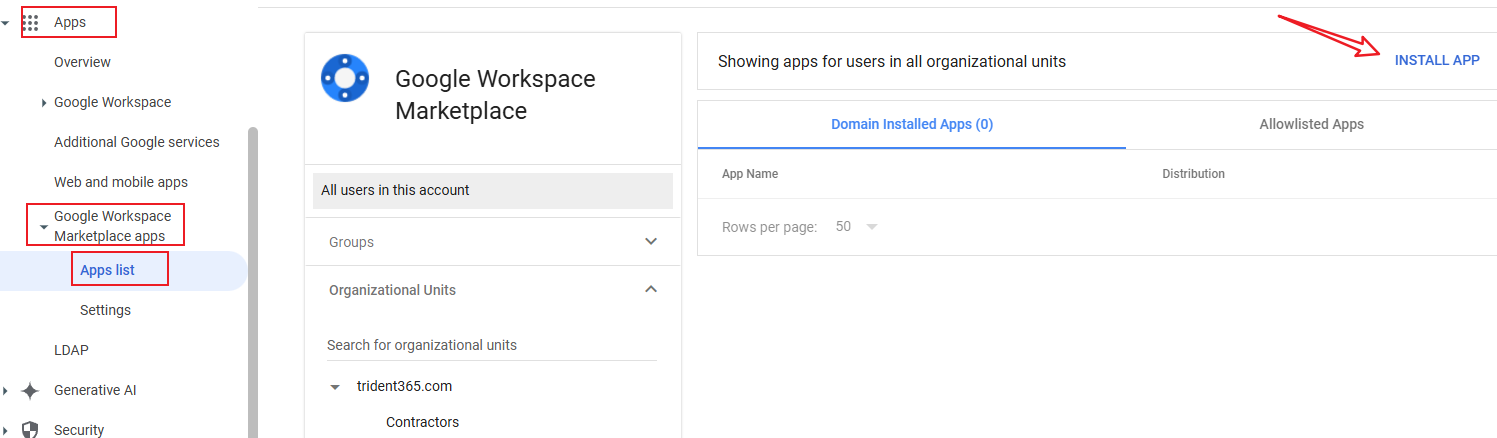This screenshot has width=1497, height=438.
Task: Click the Search for organizational units field
Action: coord(491,345)
